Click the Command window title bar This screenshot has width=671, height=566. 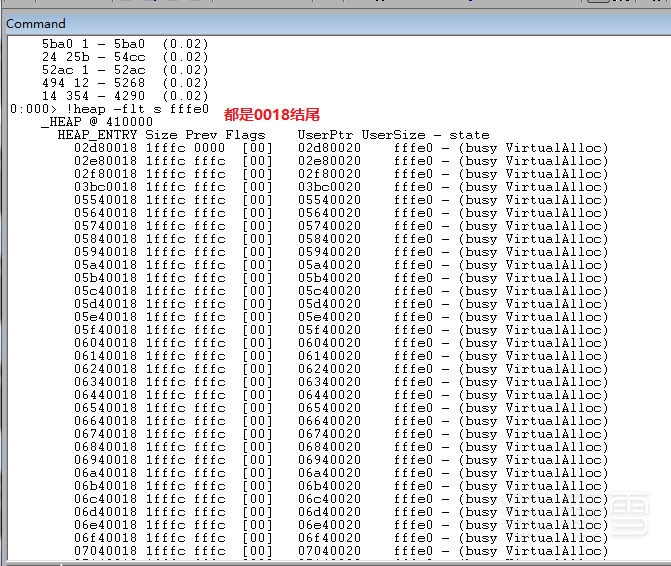(336, 24)
